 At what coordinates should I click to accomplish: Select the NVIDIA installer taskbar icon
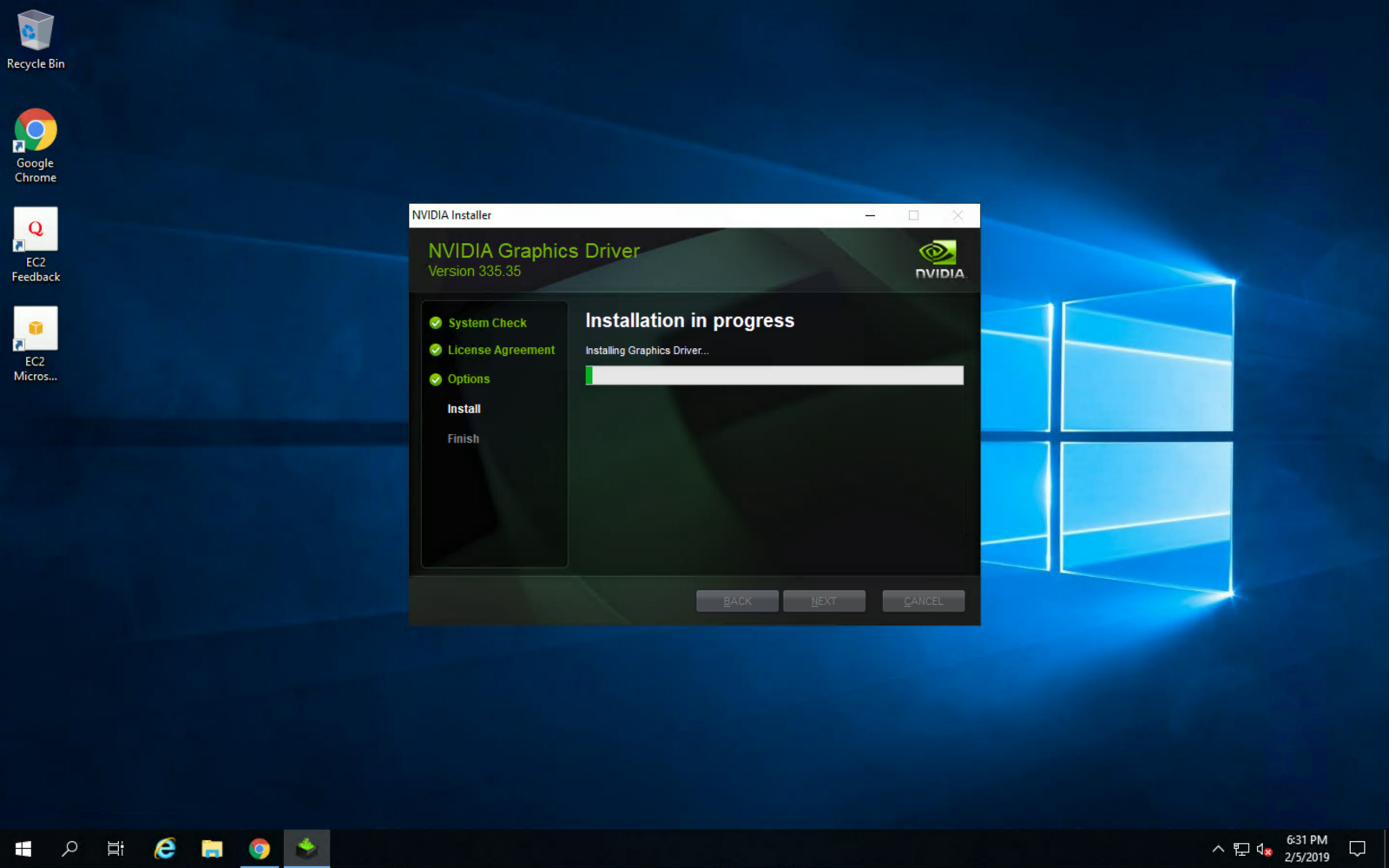click(x=306, y=848)
